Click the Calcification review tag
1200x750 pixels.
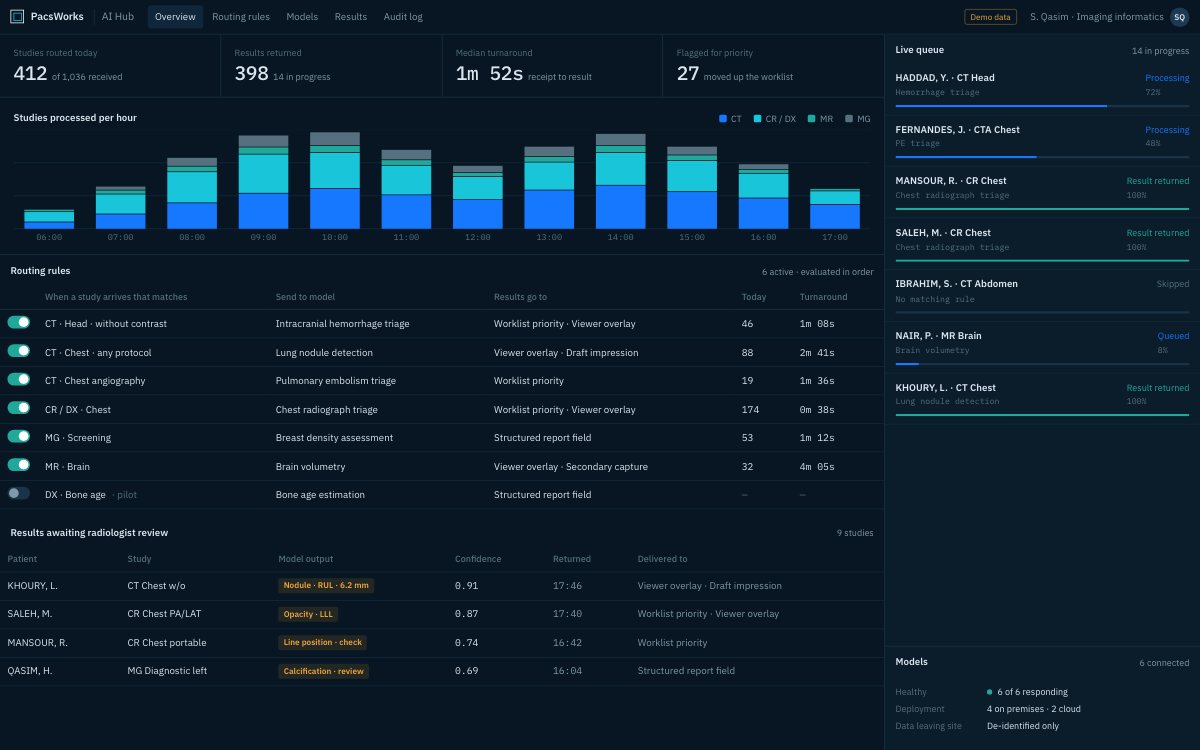tap(323, 671)
